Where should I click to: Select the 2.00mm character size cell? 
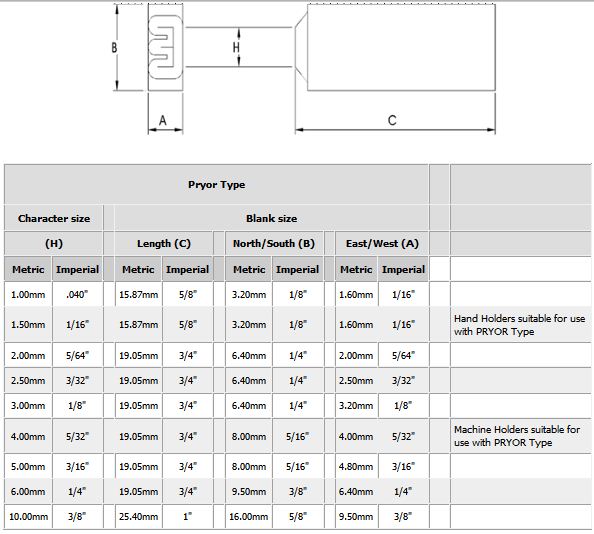[x=28, y=356]
